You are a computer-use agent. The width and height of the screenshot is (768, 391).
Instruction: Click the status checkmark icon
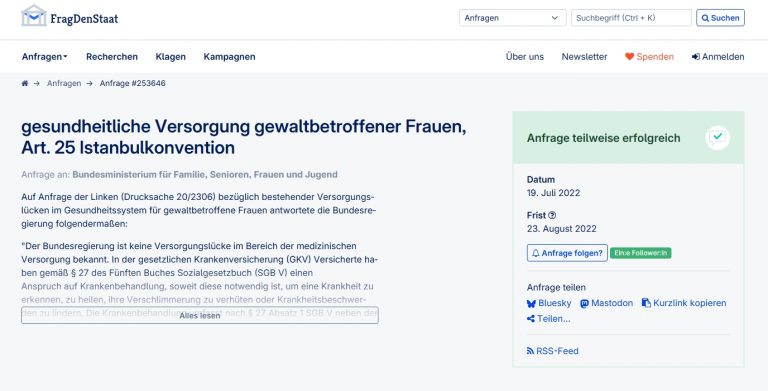718,138
